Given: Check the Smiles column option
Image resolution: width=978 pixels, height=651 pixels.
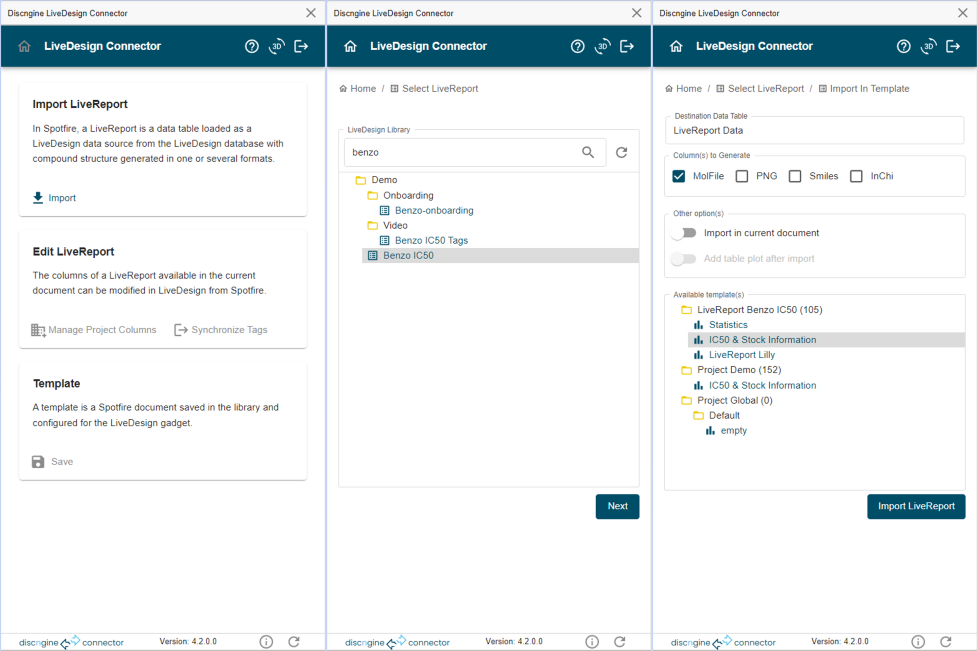Looking at the screenshot, I should coord(795,176).
